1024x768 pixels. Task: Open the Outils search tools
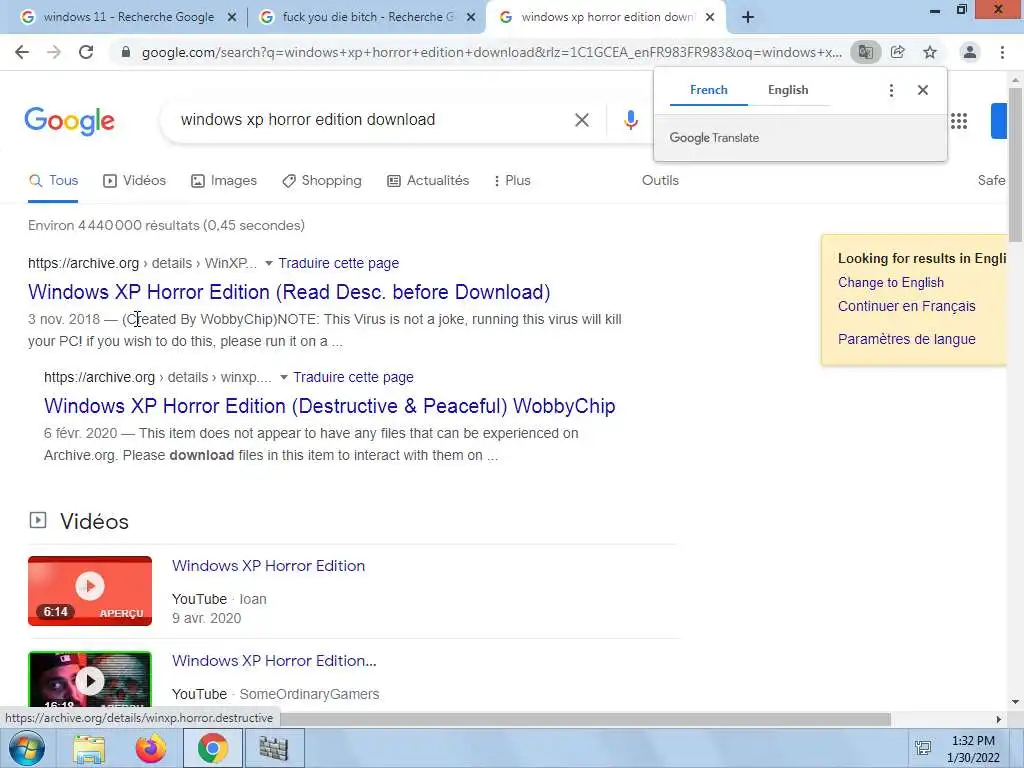pos(660,181)
